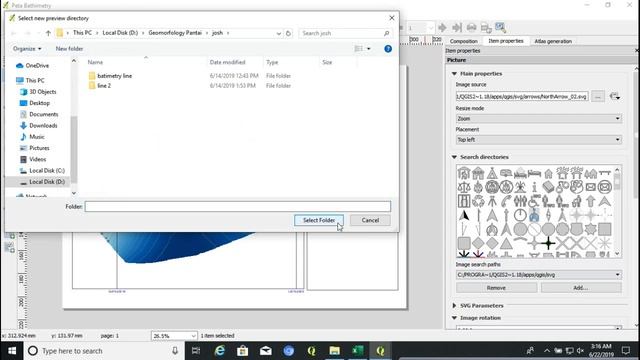
Task: Pick the information 'i' SVG thumbnail
Action: tap(534, 187)
